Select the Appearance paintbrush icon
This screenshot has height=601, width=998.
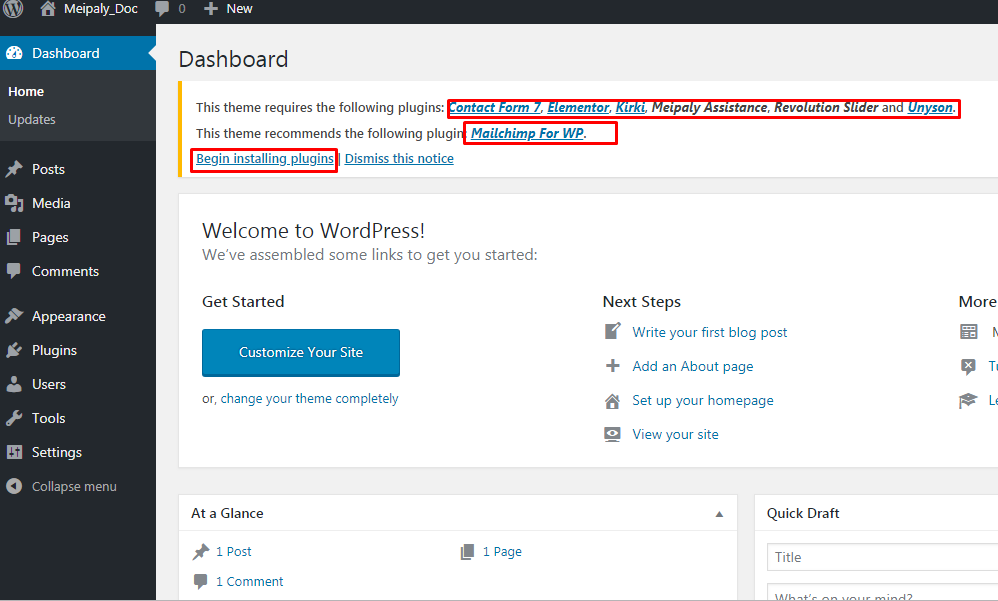click(14, 316)
